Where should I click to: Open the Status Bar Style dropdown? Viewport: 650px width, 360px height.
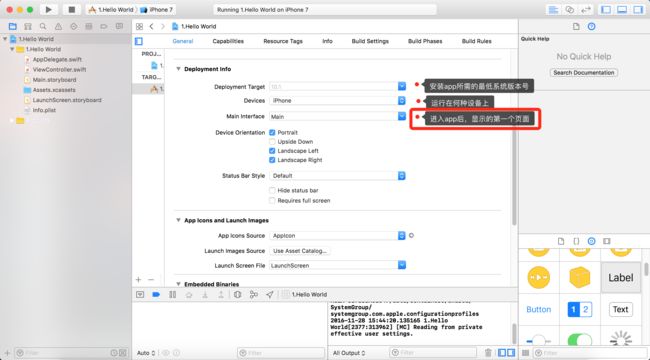(402, 176)
